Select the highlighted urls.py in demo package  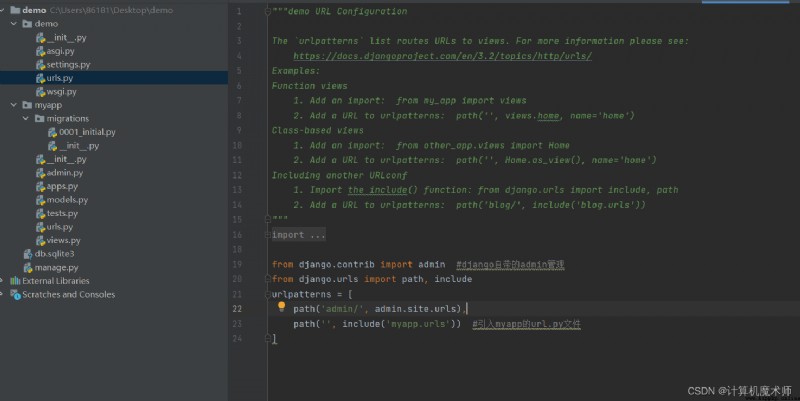114,78
